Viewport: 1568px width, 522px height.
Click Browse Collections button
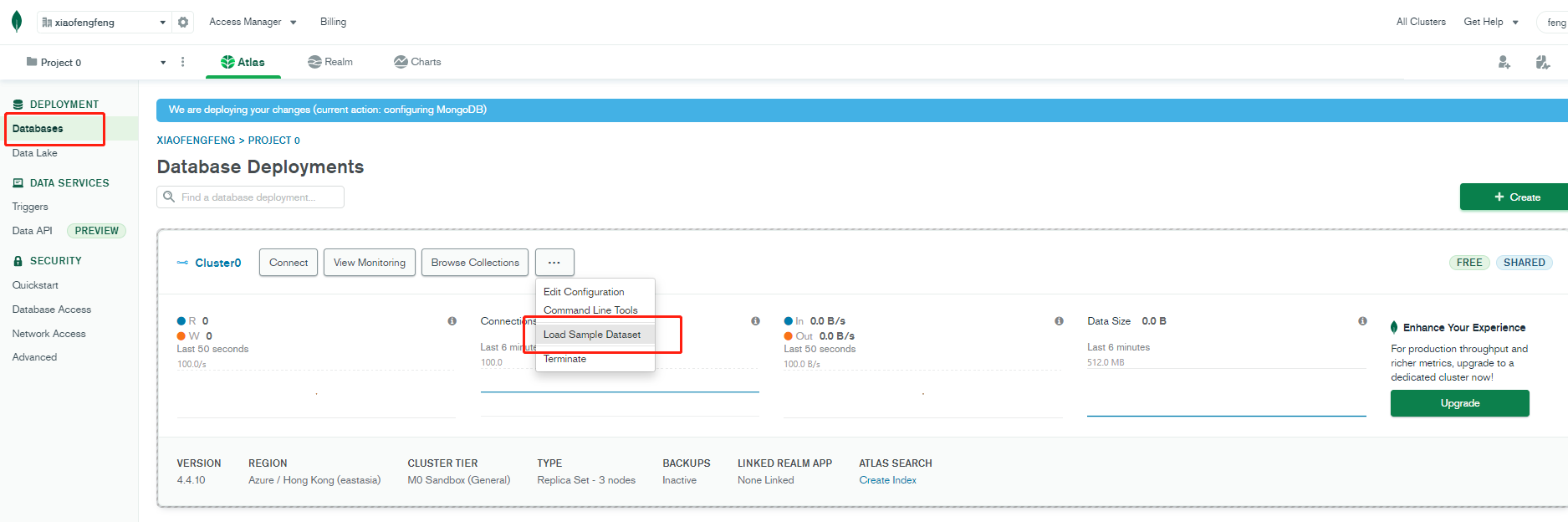point(475,263)
